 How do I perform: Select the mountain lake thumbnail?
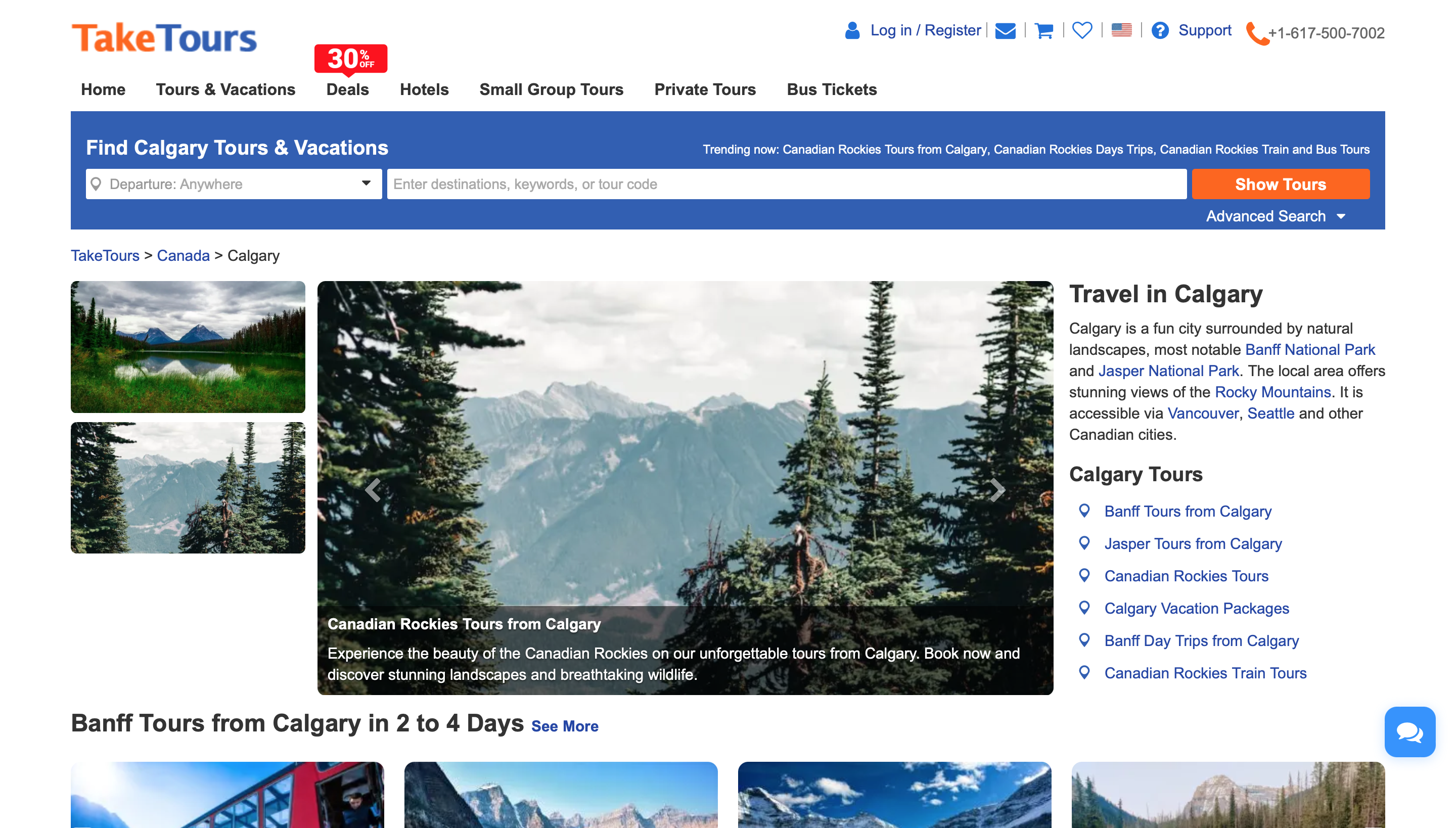click(188, 346)
